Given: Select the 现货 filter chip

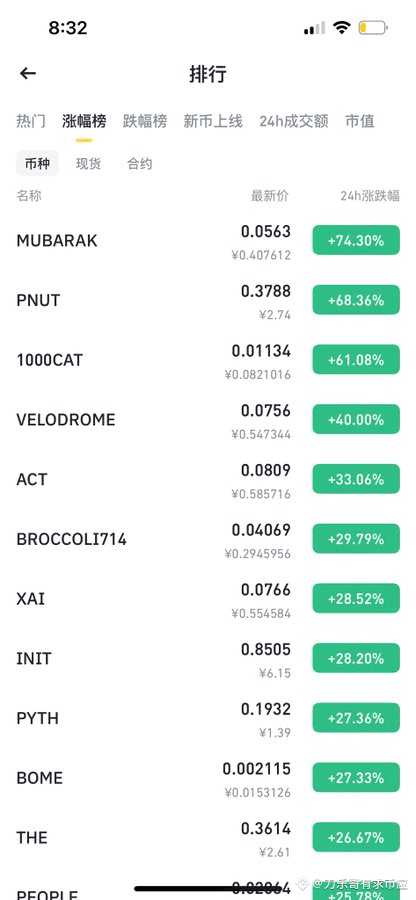Looking at the screenshot, I should click(x=88, y=164).
